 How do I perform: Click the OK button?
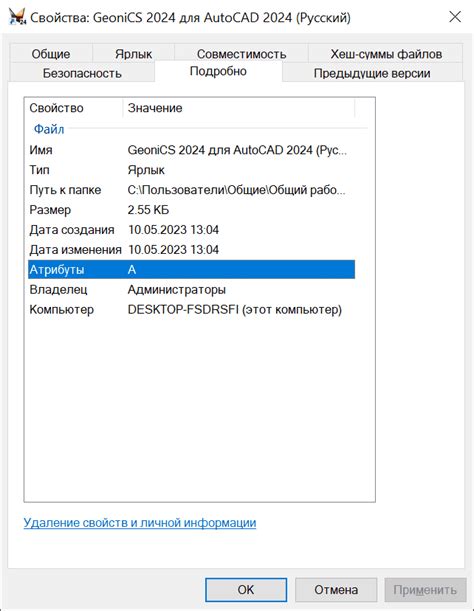pos(246,590)
